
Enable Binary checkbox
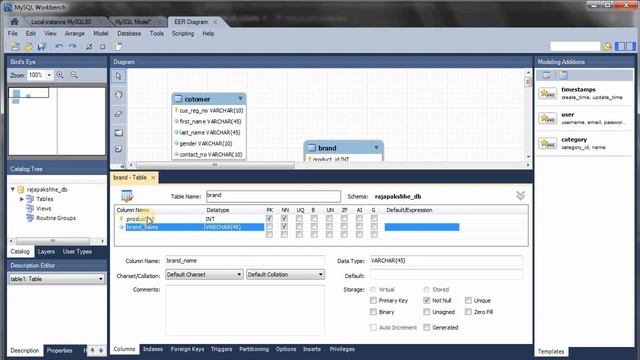click(x=373, y=312)
